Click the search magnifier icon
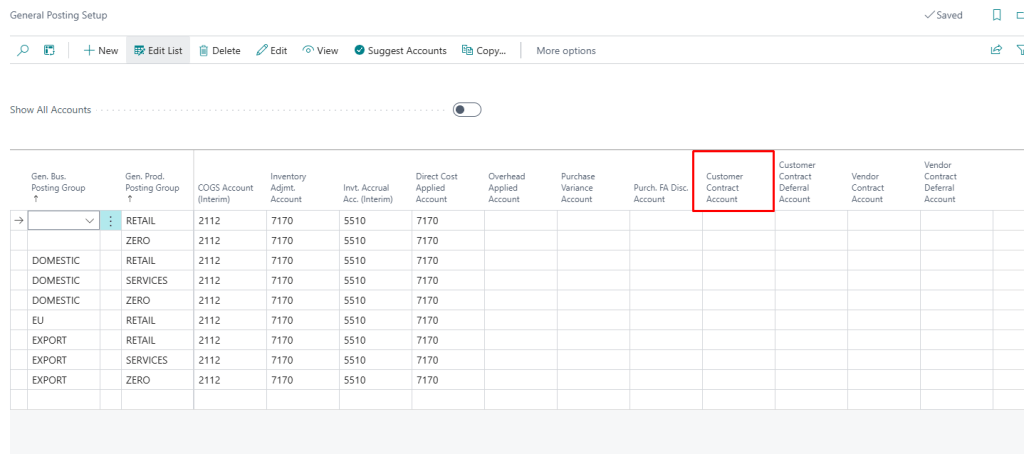Image resolution: width=1024 pixels, height=454 pixels. click(x=24, y=50)
